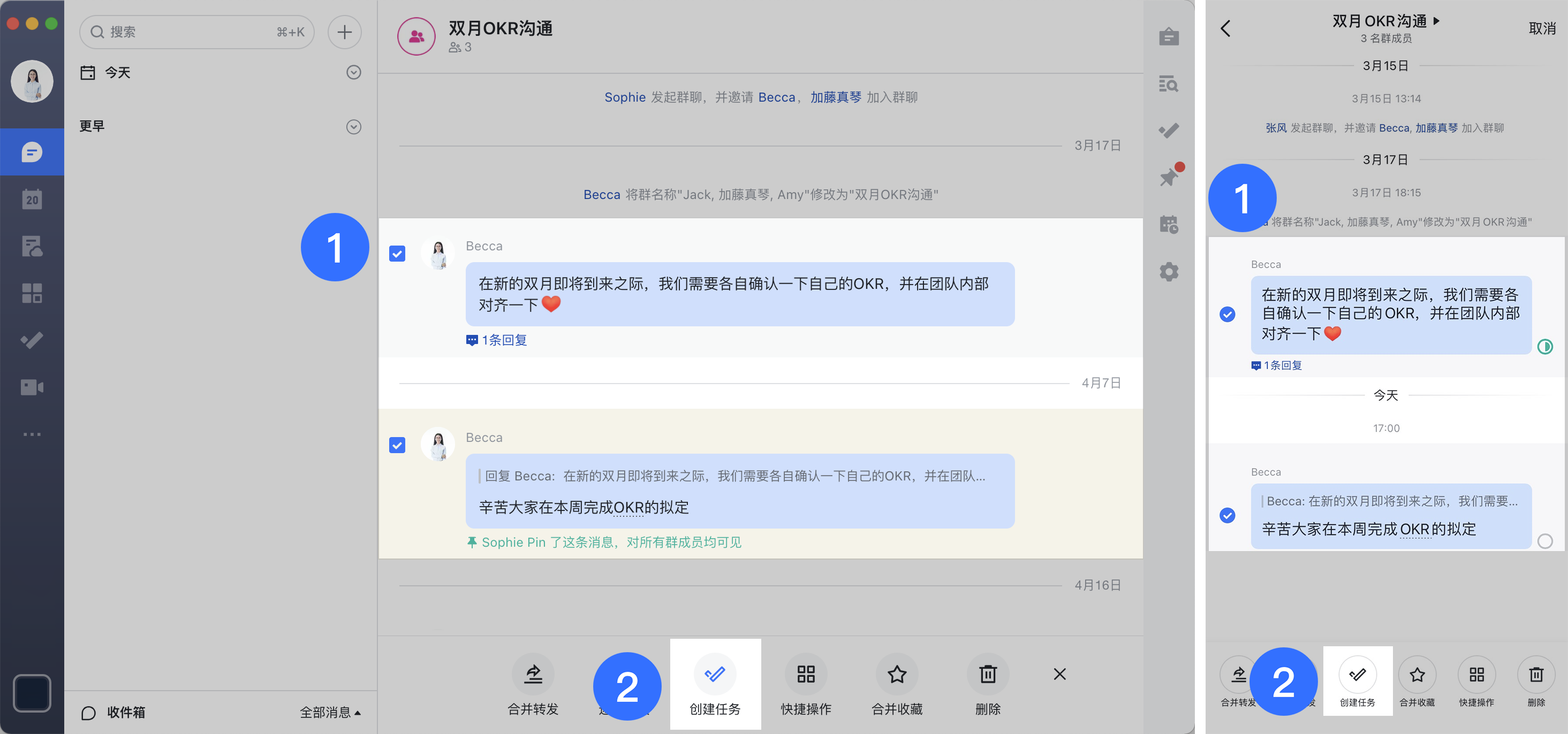Click the merge favorites star icon on desktop
This screenshot has height=734, width=1568.
point(896,674)
